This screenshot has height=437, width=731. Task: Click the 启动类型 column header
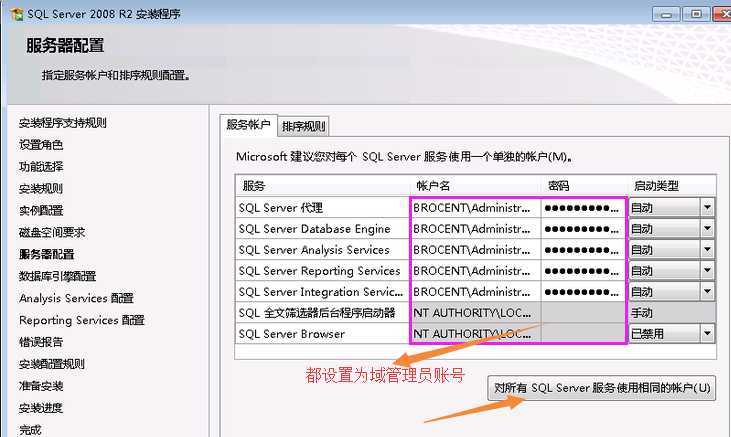click(672, 186)
